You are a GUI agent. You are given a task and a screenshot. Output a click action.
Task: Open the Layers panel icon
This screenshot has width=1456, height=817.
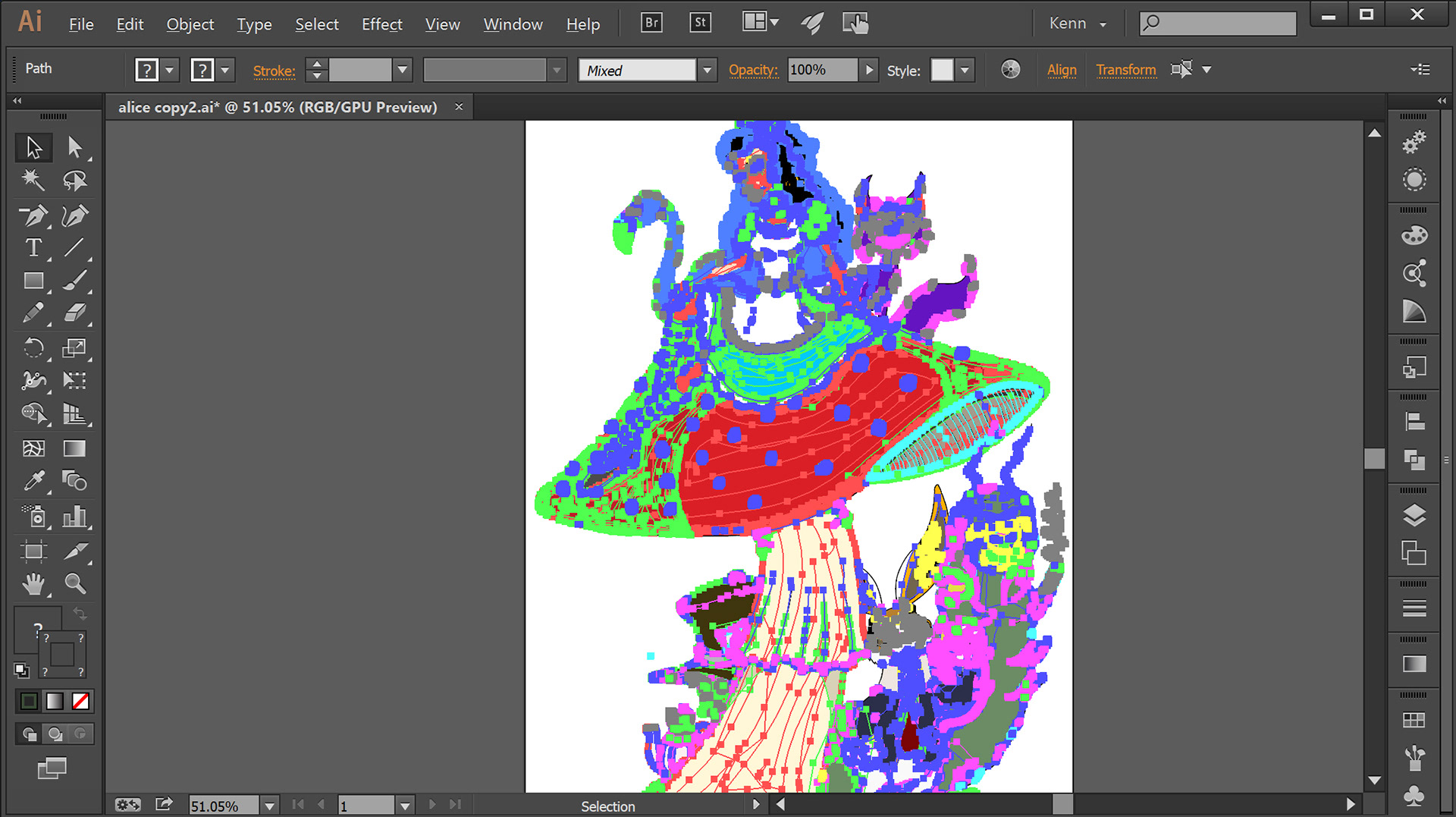(1414, 516)
